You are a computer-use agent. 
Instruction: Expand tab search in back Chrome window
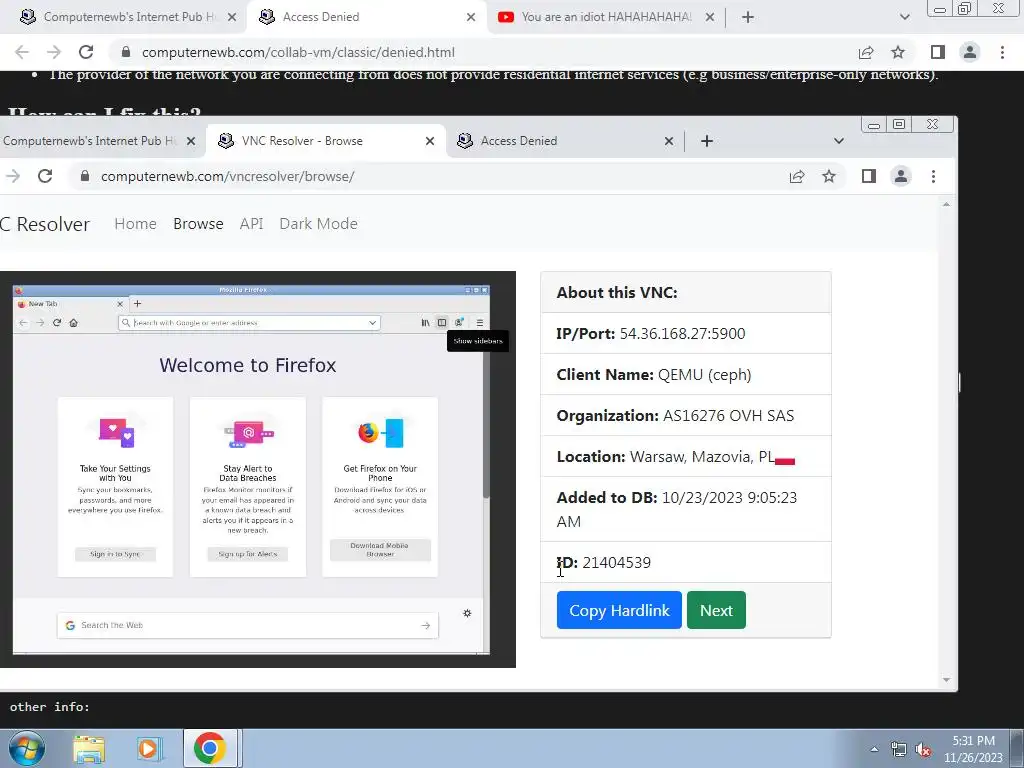click(904, 17)
